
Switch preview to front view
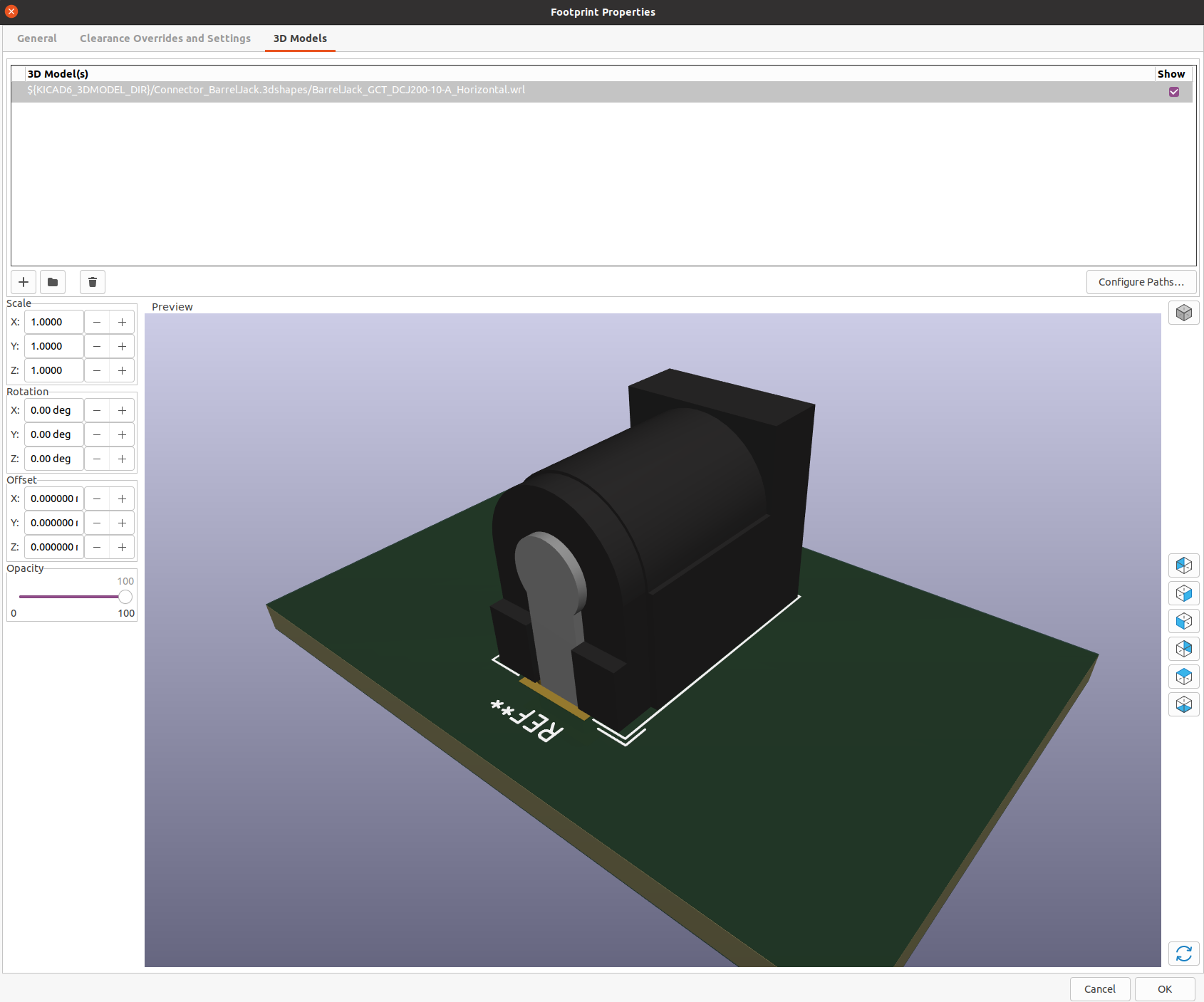tap(1183, 621)
